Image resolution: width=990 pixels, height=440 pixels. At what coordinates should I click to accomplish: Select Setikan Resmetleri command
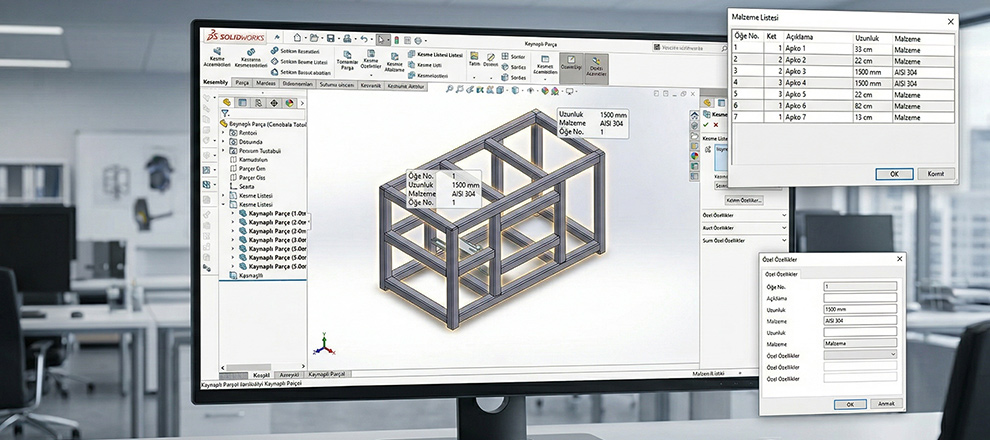pos(295,51)
